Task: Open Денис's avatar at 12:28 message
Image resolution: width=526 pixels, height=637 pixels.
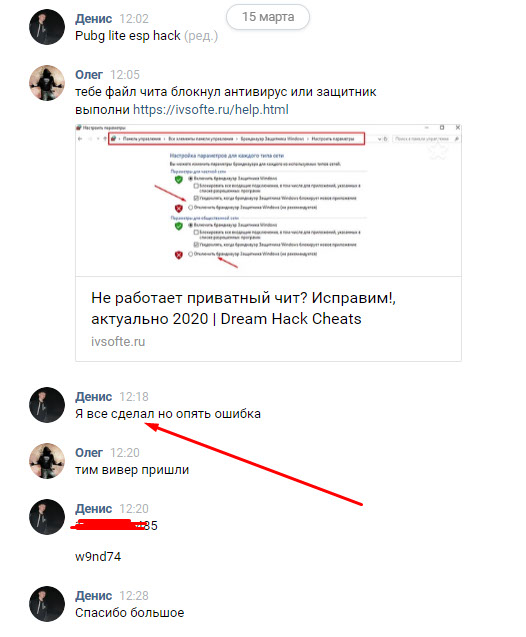Action: click(47, 604)
